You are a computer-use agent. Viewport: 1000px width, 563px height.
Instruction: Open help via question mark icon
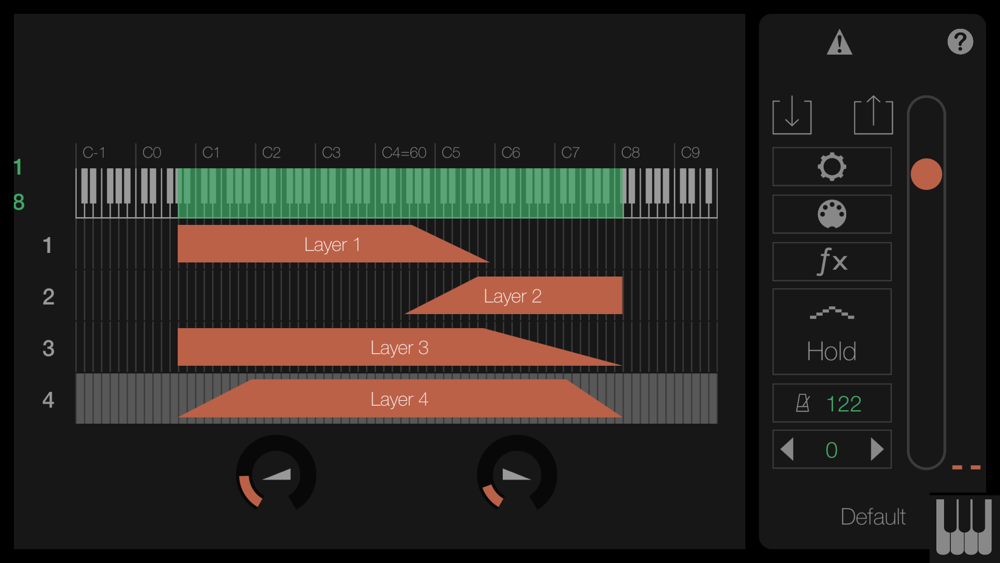(960, 42)
